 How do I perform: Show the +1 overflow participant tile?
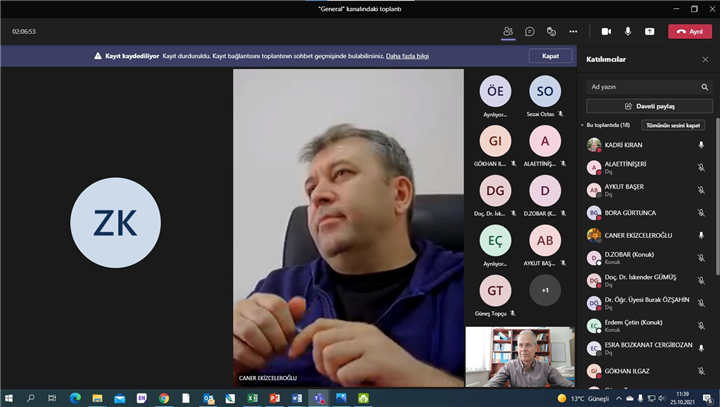[545, 290]
